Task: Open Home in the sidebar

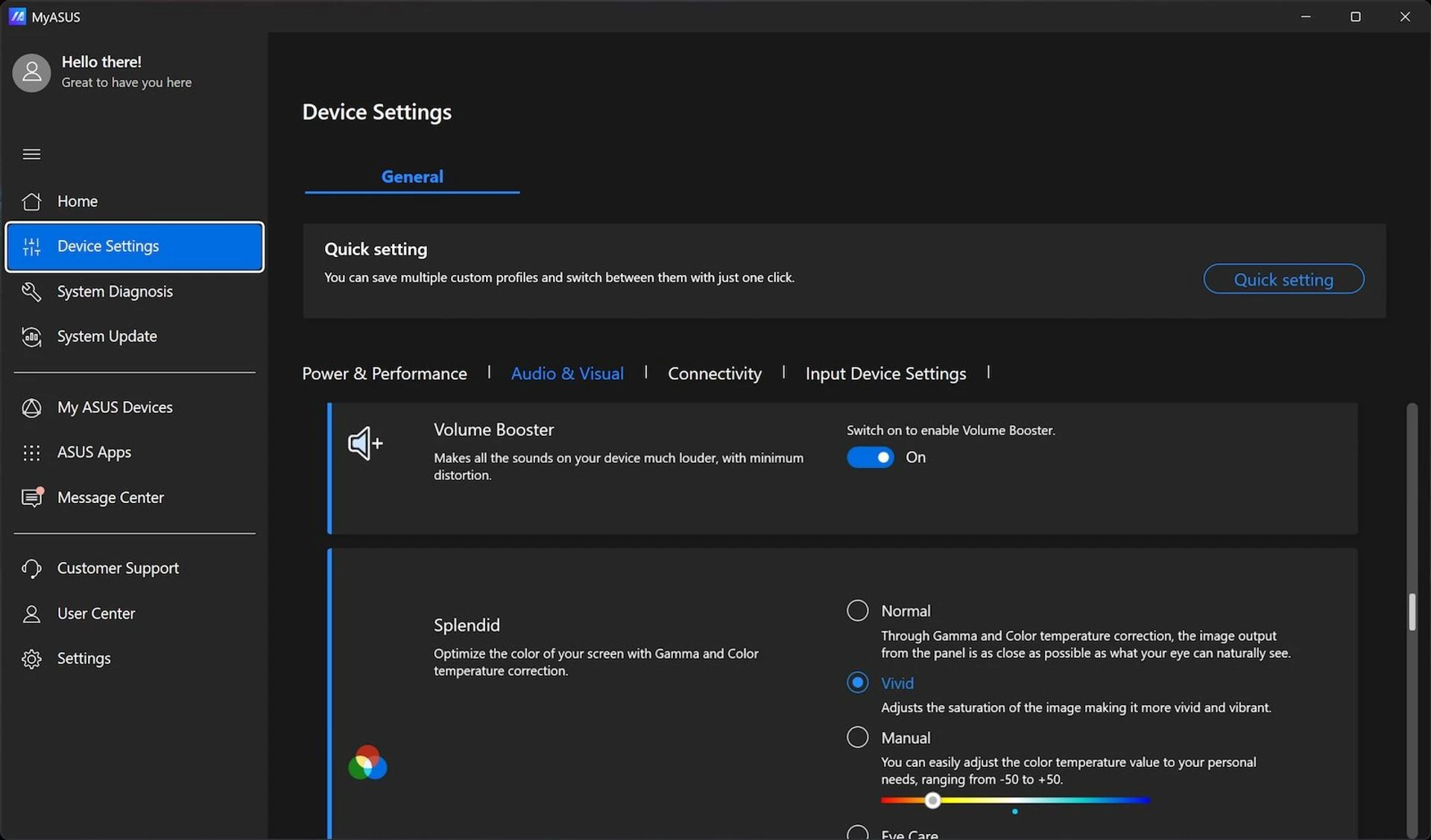Action: tap(134, 201)
